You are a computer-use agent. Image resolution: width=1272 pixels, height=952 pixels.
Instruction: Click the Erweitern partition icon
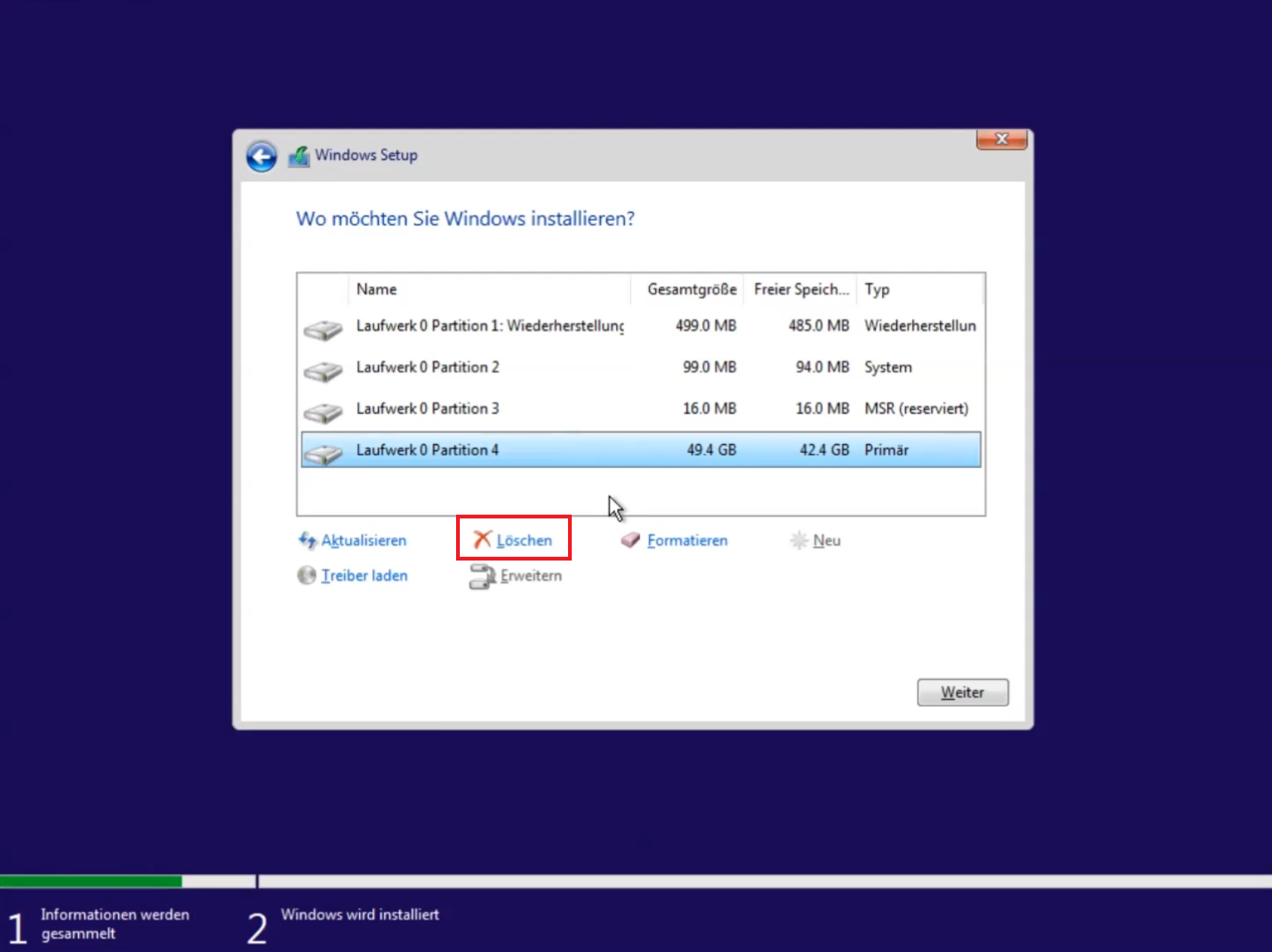pos(482,576)
